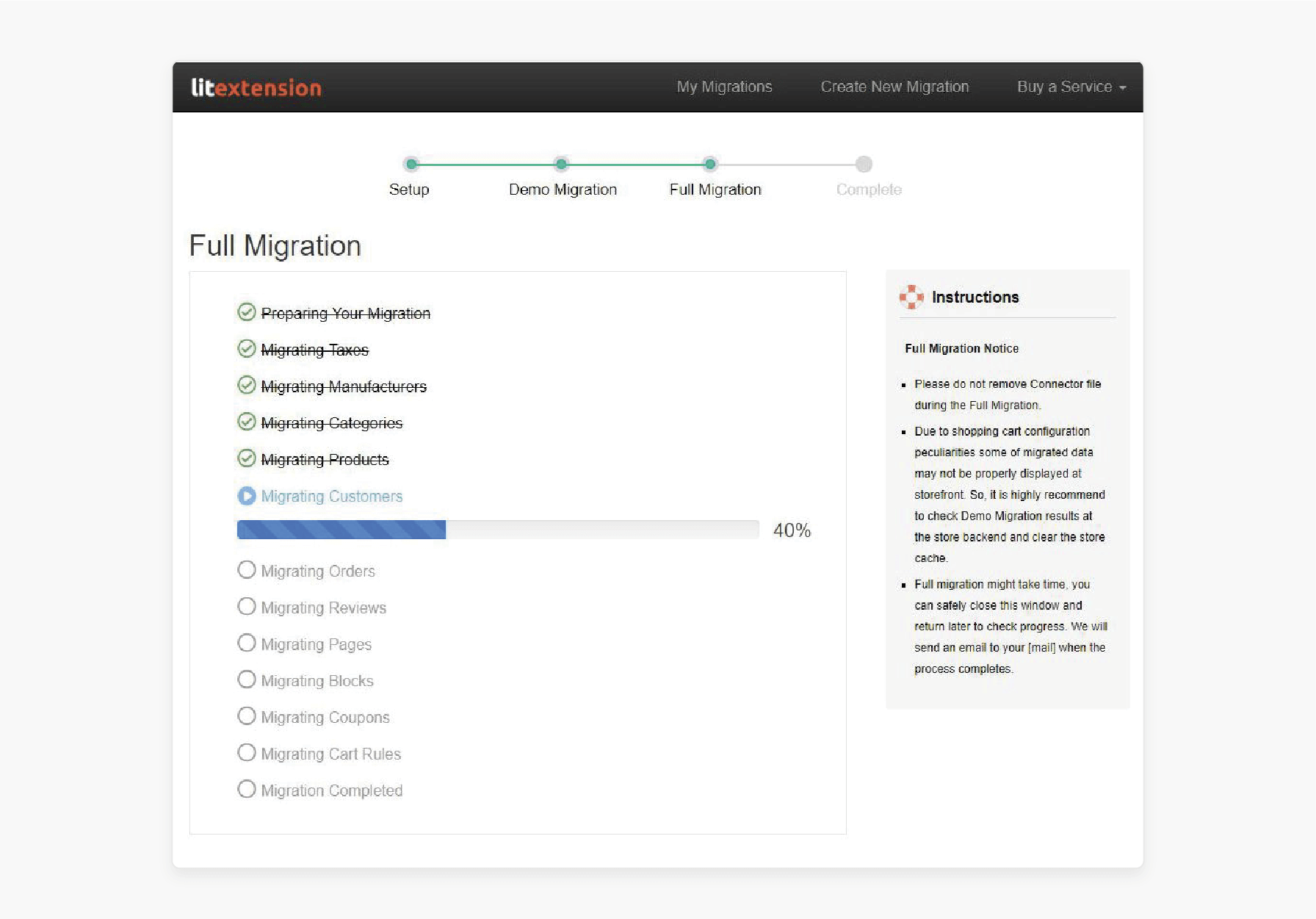The image size is (1316, 919).
Task: Click the circle beside Migrating Cart Rules
Action: click(247, 753)
